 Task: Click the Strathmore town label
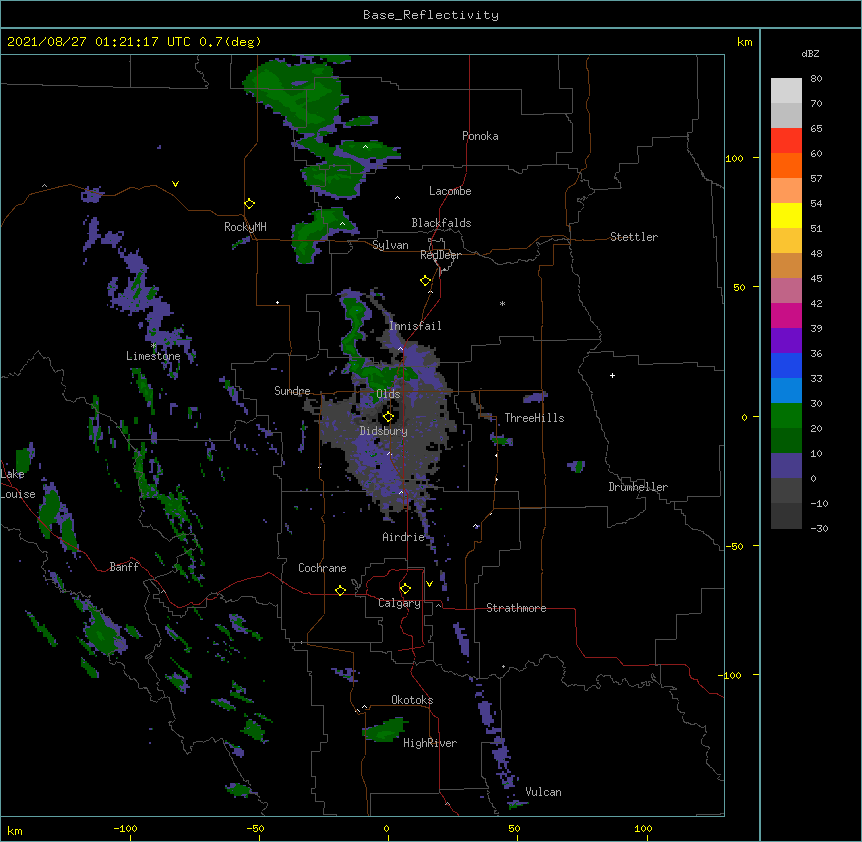coord(516,608)
